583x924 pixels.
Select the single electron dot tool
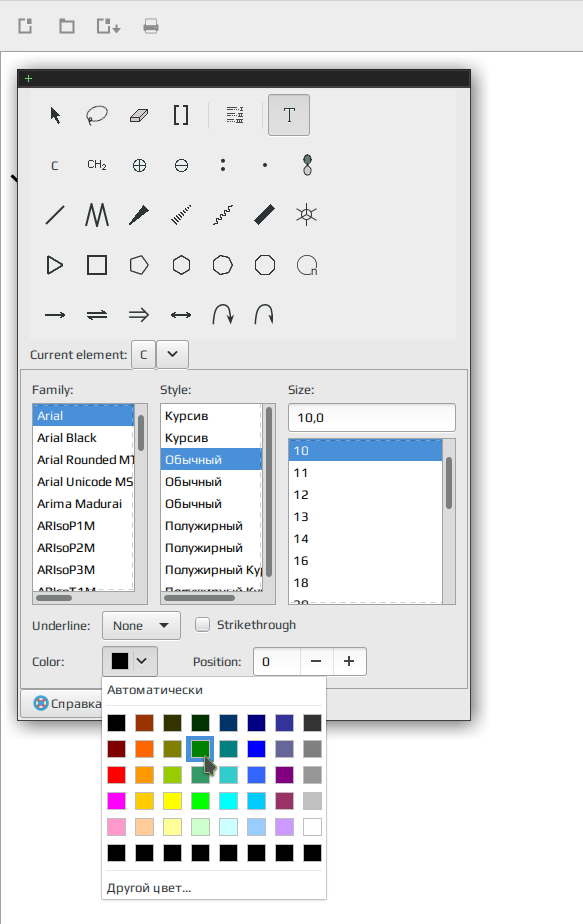click(265, 166)
